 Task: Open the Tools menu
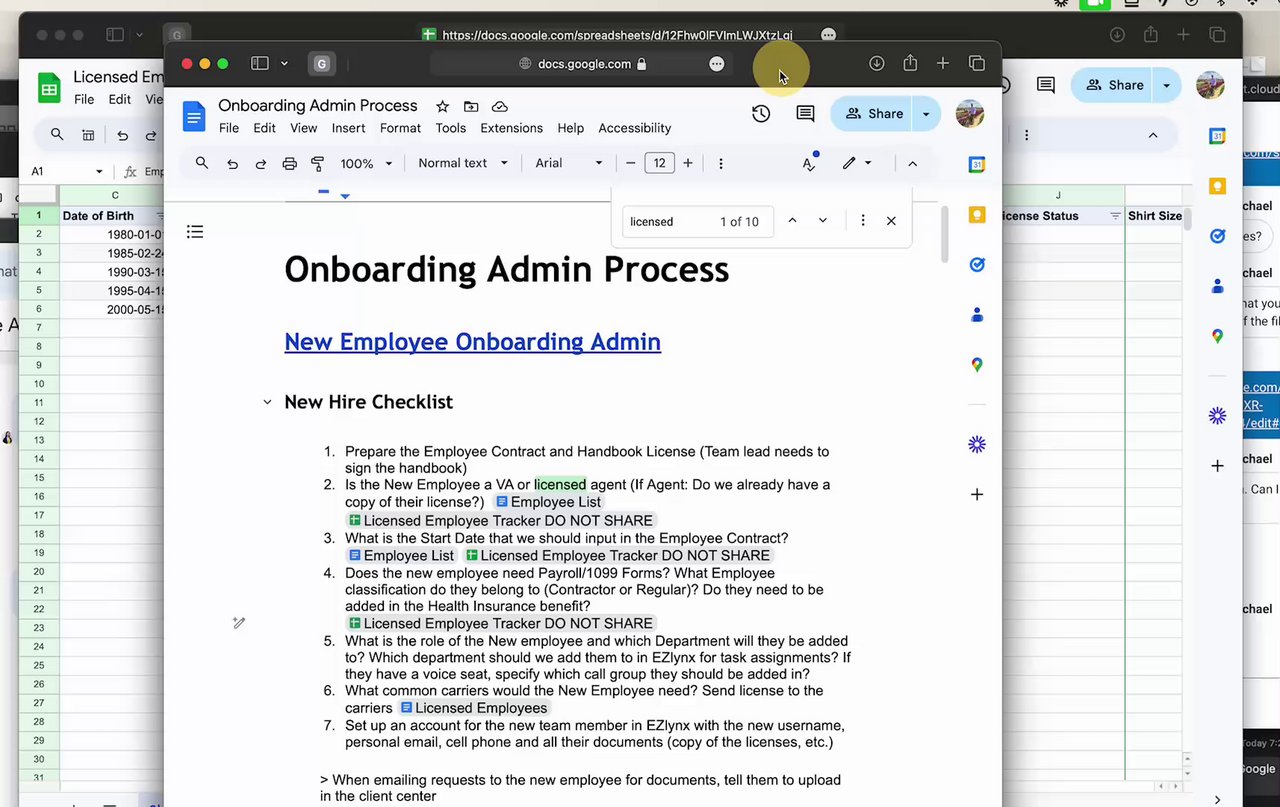pyautogui.click(x=451, y=128)
